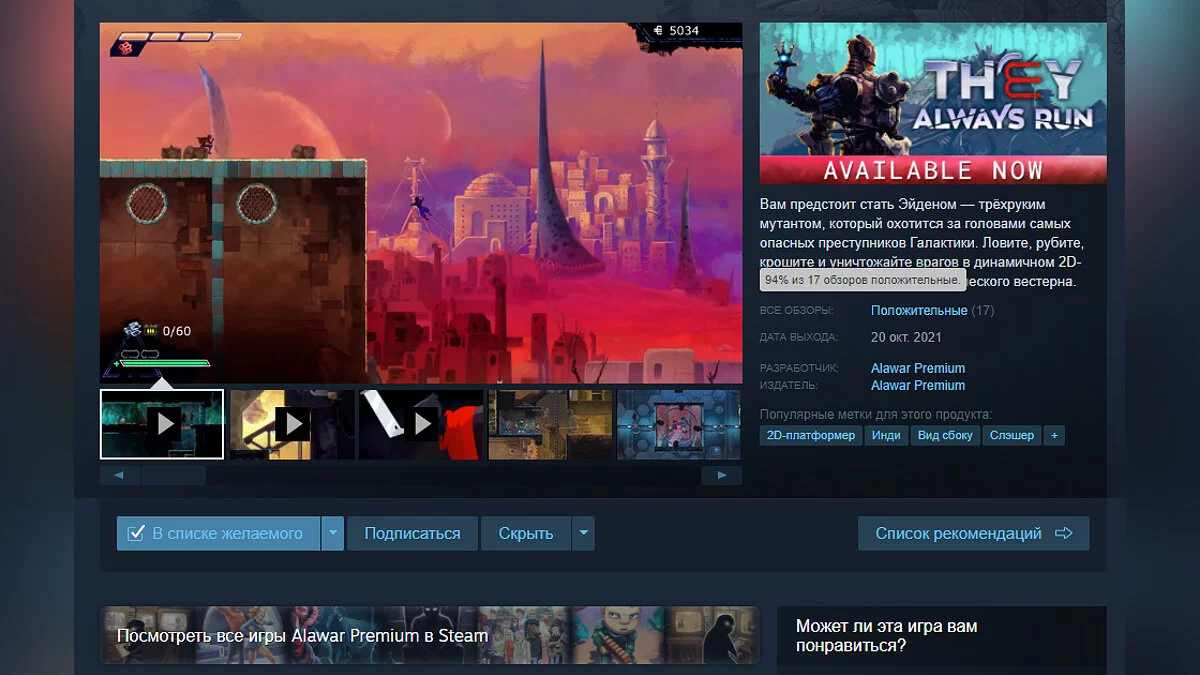
Task: Click the review count '(17)'
Action: pyautogui.click(x=983, y=310)
